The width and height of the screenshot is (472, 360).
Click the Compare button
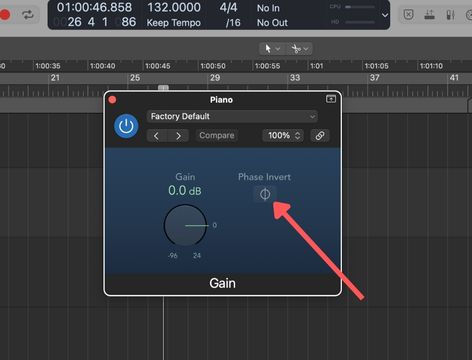217,135
